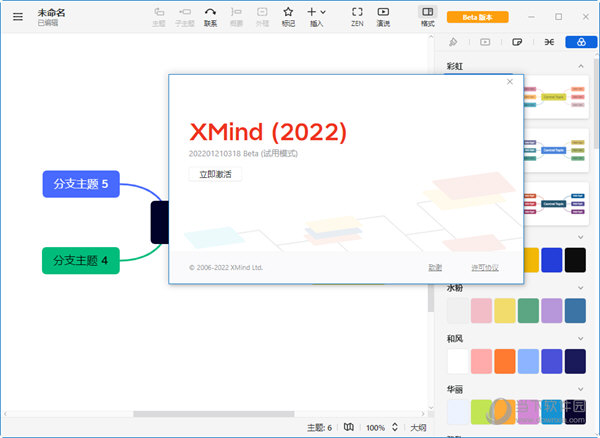Enter ZEN mode
The image size is (600, 438).
tap(357, 17)
